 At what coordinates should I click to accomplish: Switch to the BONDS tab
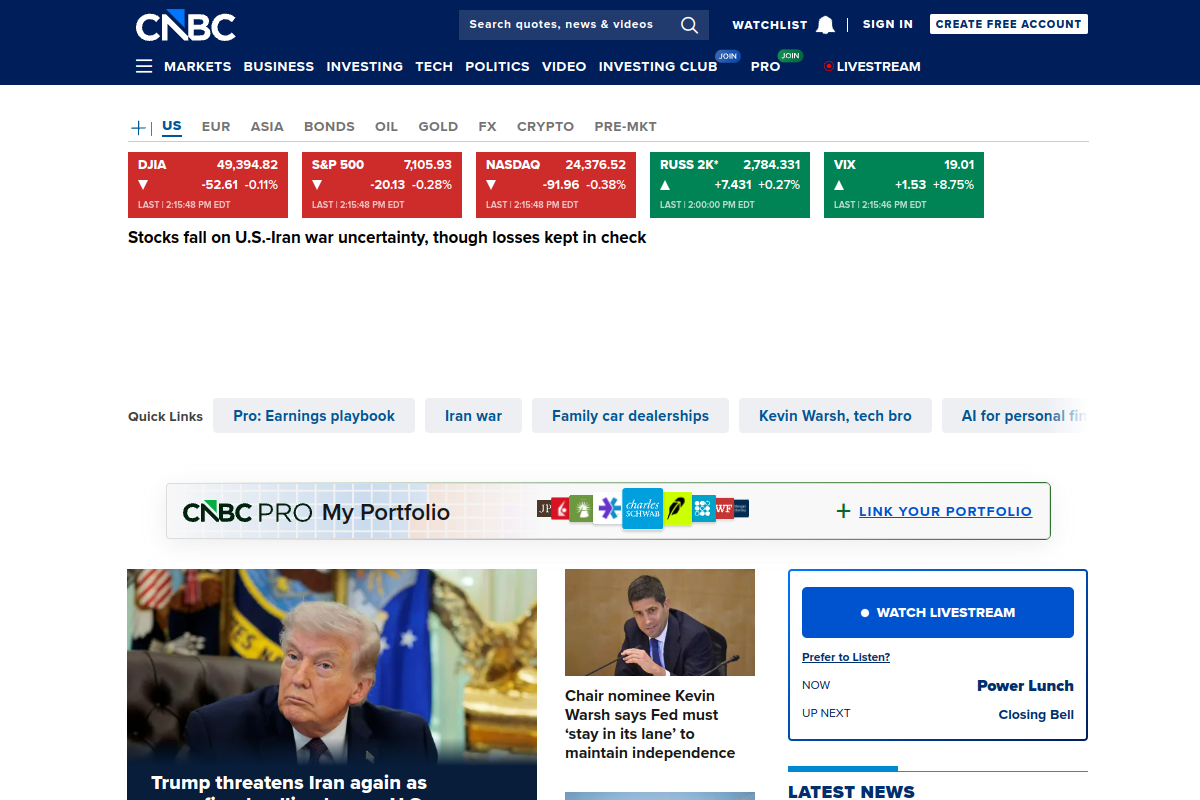329,127
